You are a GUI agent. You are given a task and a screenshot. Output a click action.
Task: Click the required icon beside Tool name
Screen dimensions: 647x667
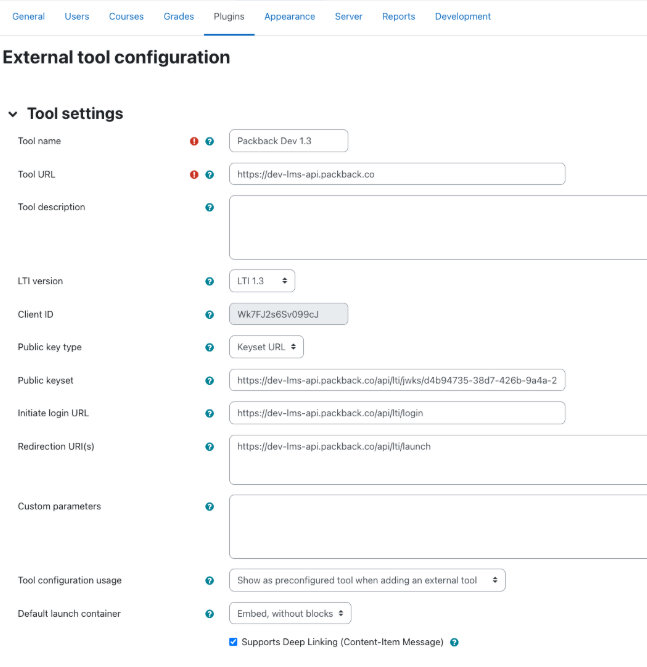194,141
